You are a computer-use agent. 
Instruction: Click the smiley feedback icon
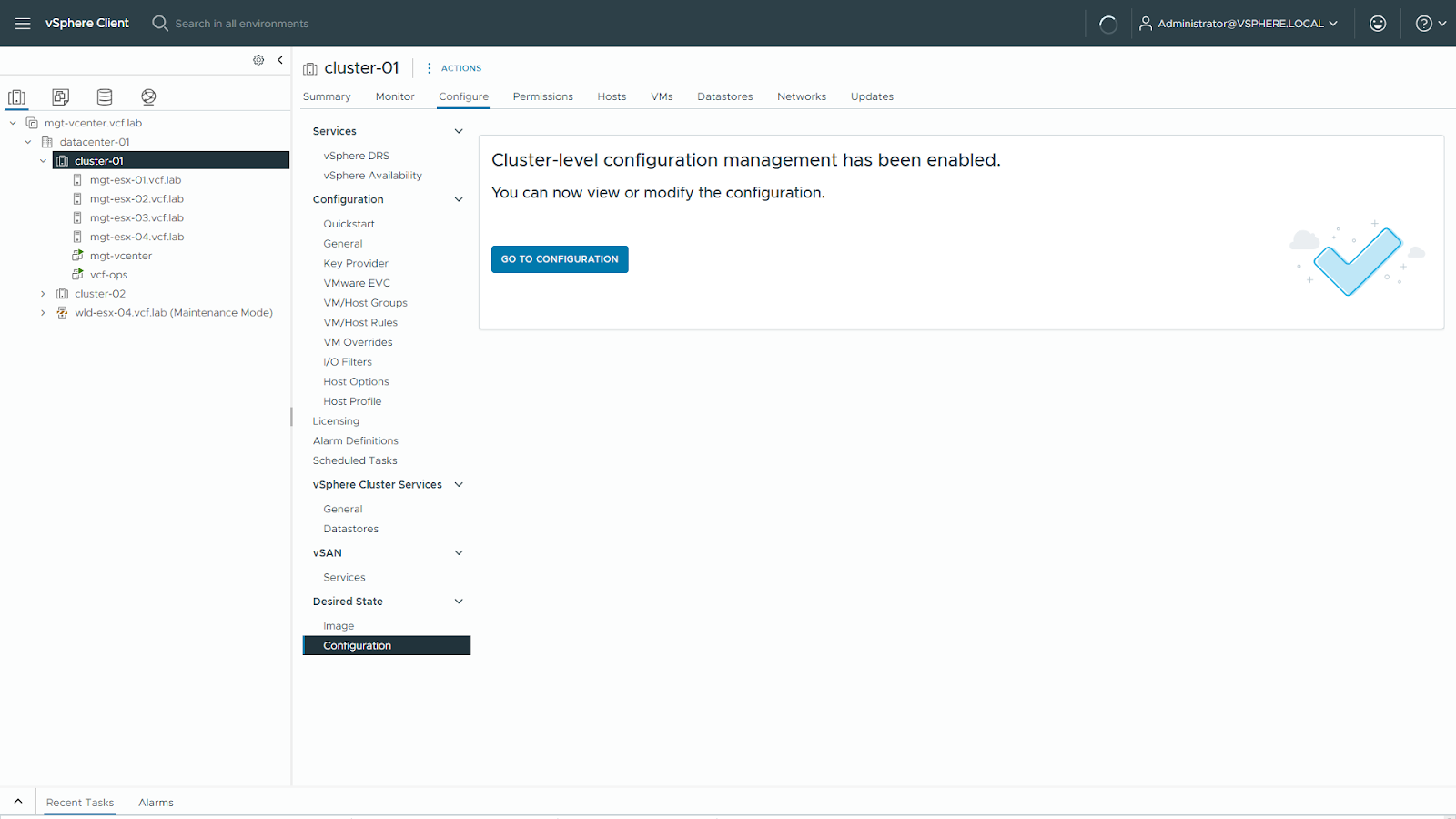point(1378,24)
